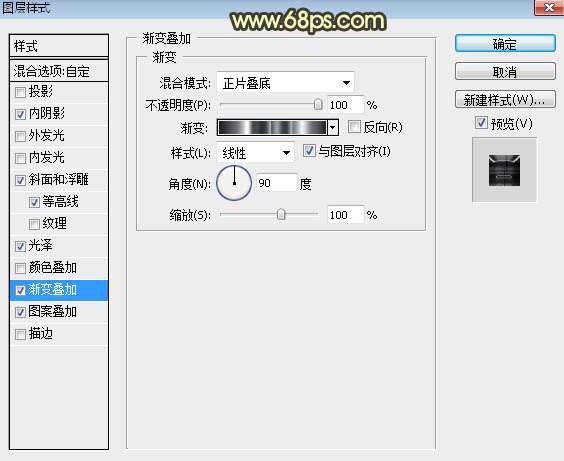Toggle 与图层对齐 align with layer checkbox

click(x=309, y=151)
